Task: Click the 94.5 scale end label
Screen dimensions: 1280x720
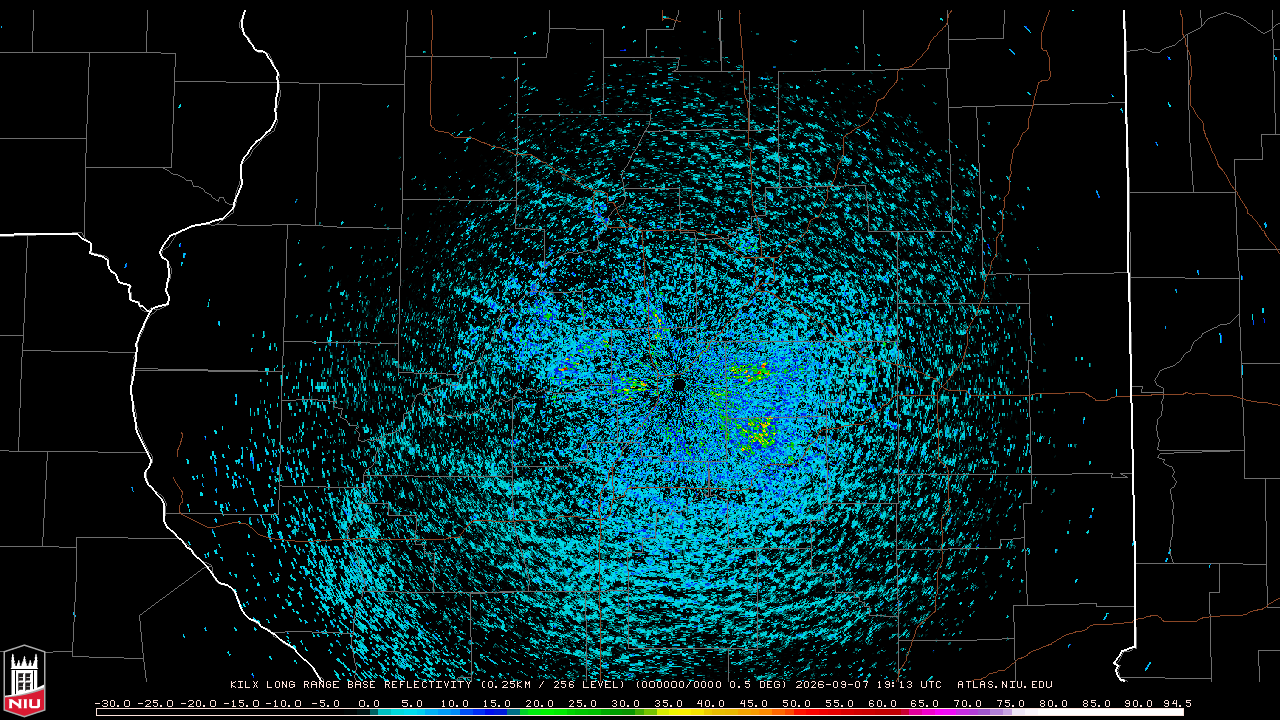Action: click(1175, 703)
